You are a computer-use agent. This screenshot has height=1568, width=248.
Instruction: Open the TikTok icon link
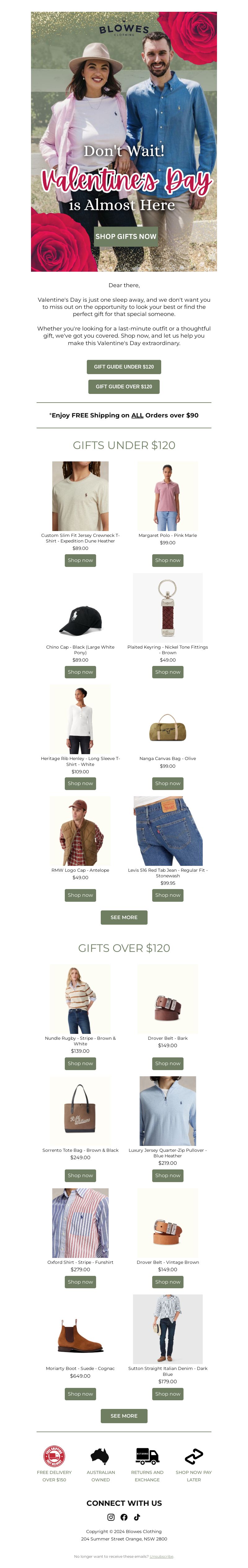pos(137,1517)
